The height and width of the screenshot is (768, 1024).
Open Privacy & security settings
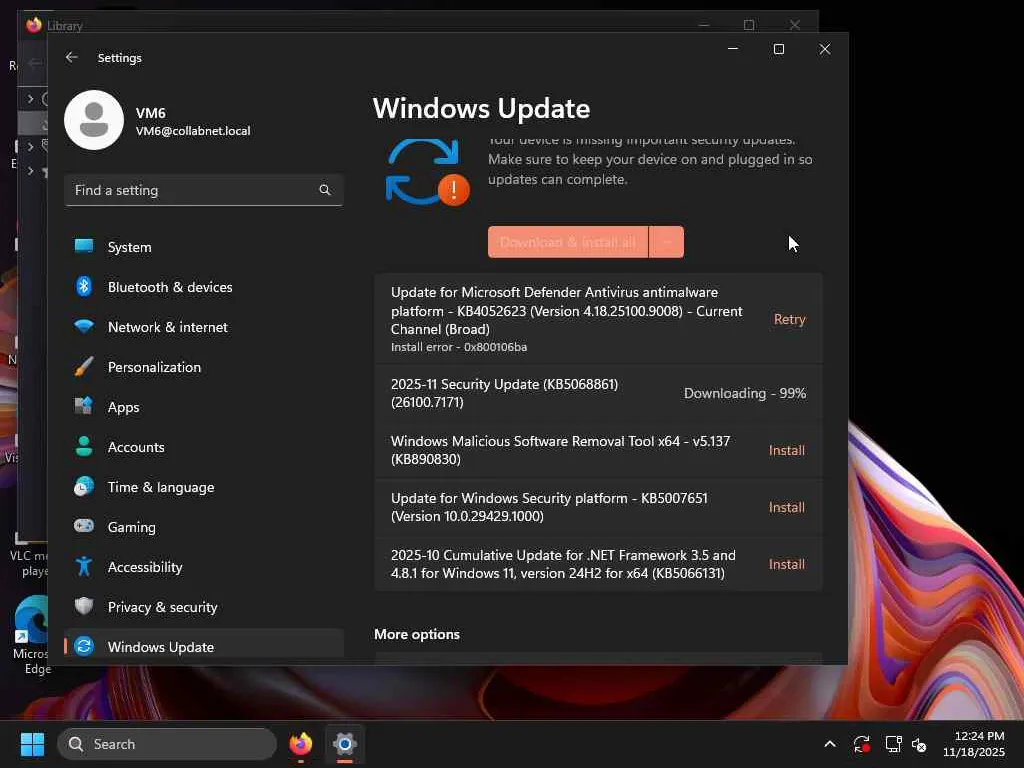click(204, 607)
